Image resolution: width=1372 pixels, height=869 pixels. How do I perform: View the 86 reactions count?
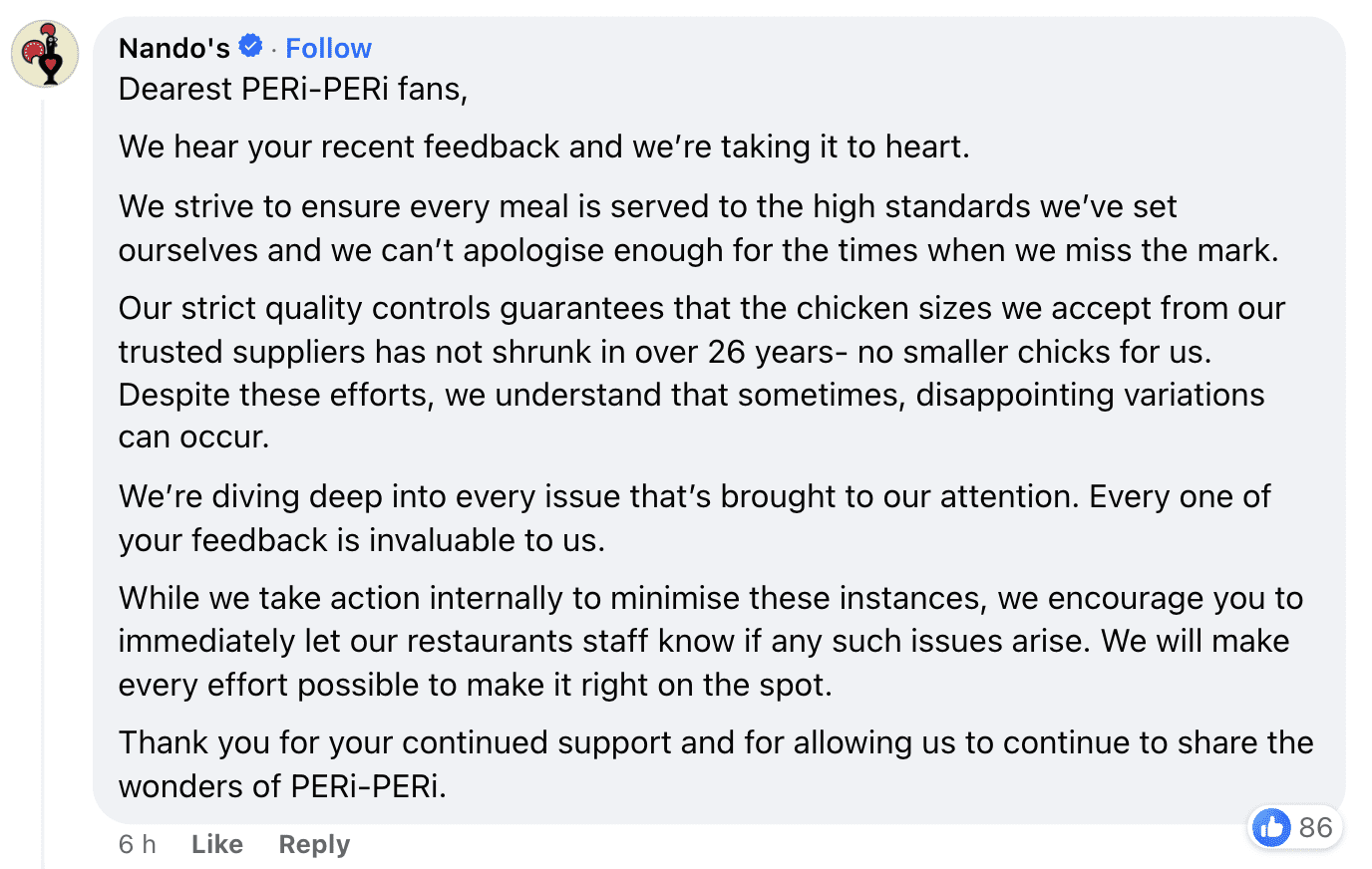1315,827
